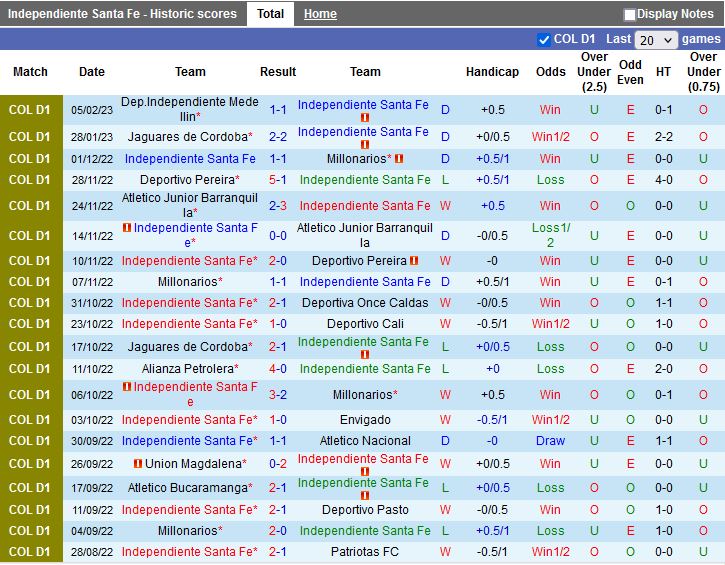Open Alianza Petrolera team link

[190, 368]
